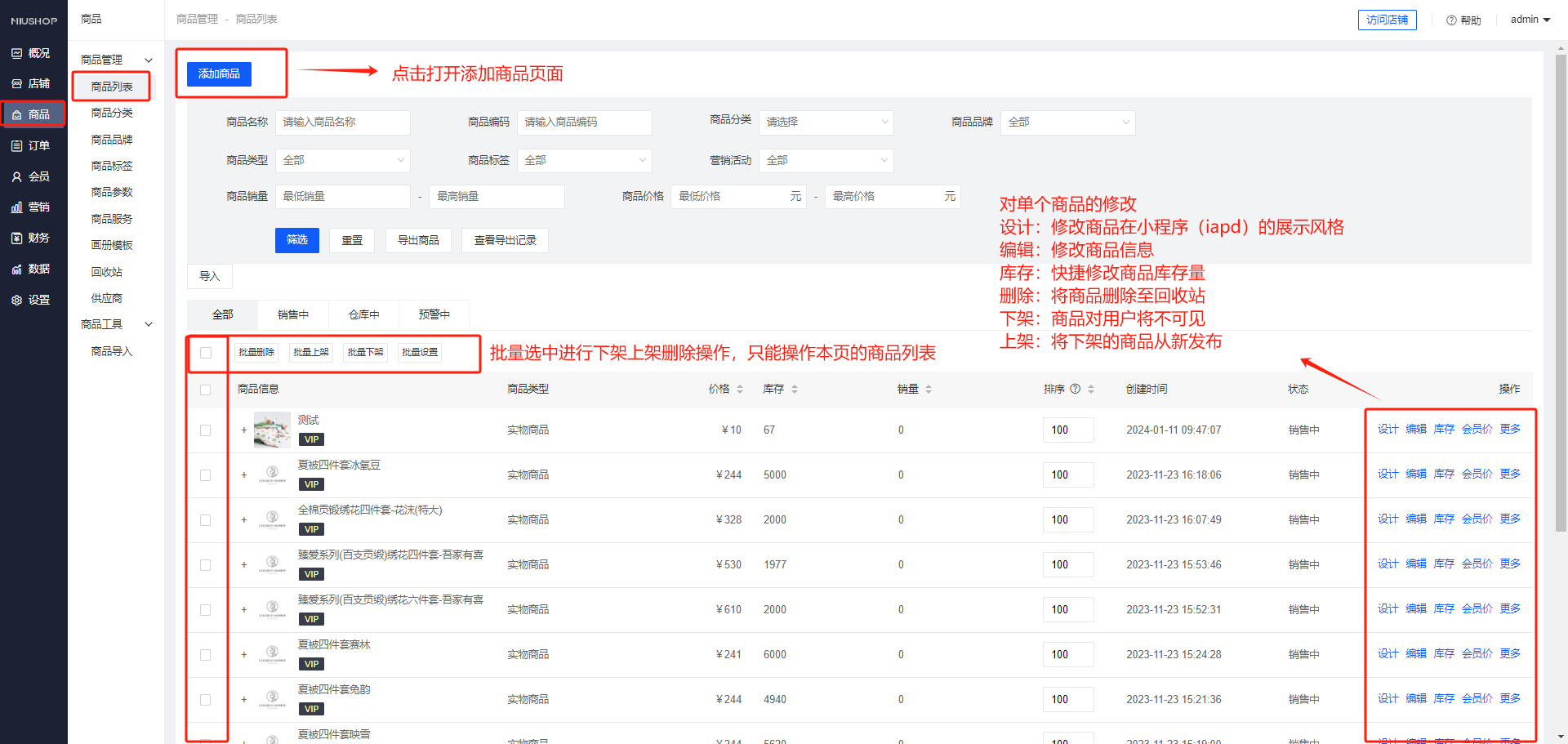The width and height of the screenshot is (1568, 744).
Task: Switch to the 销售中 tab
Action: pyautogui.click(x=292, y=314)
